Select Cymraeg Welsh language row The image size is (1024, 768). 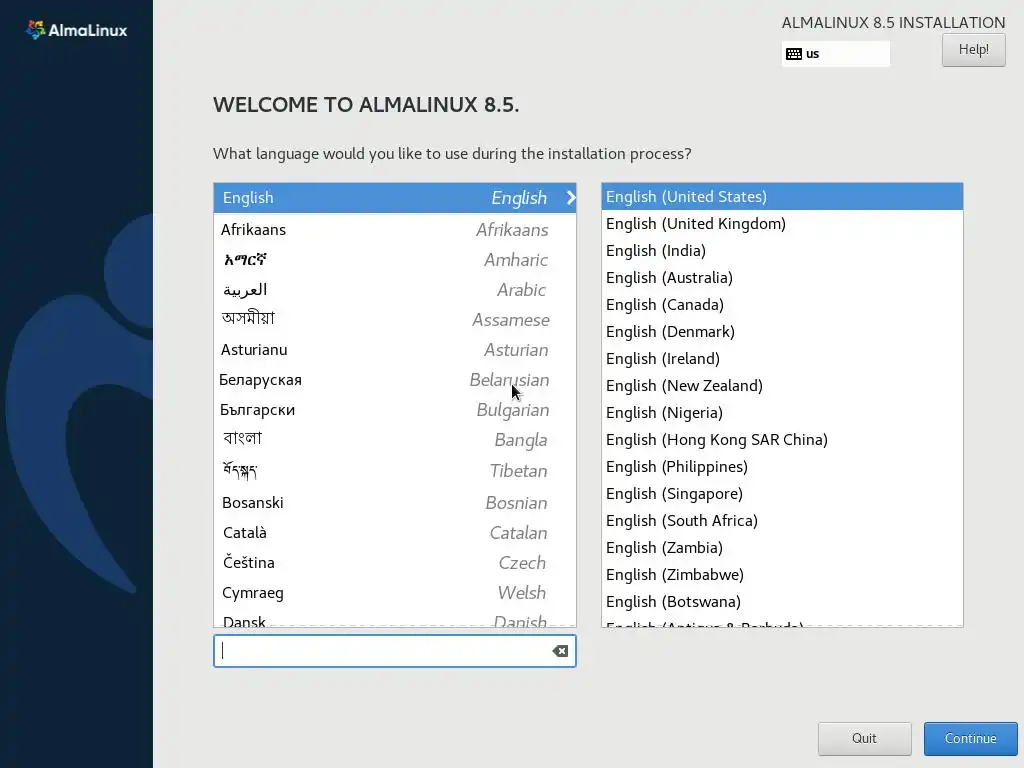394,593
